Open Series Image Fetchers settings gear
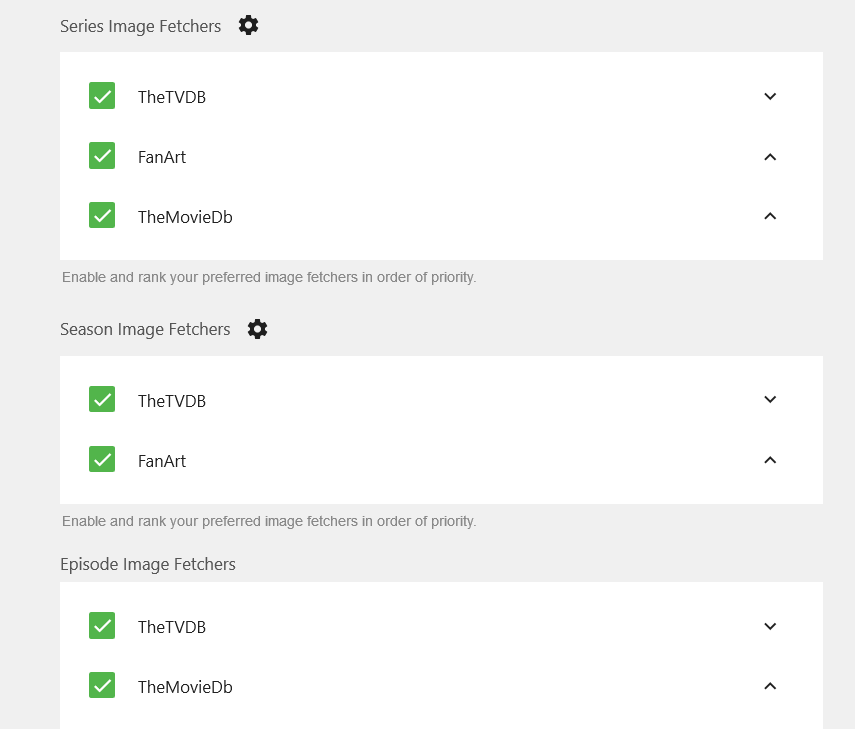The image size is (855, 729). pos(248,26)
